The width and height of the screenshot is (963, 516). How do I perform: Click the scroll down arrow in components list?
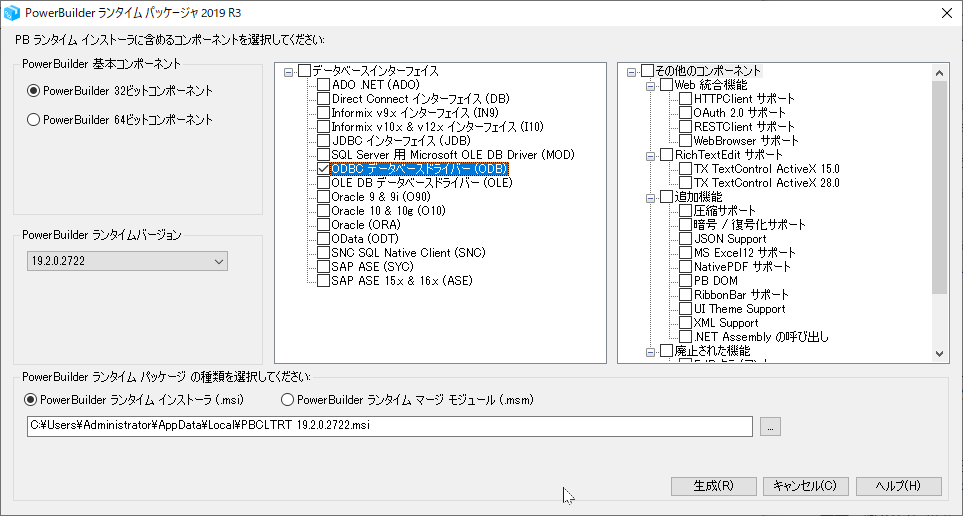(940, 353)
